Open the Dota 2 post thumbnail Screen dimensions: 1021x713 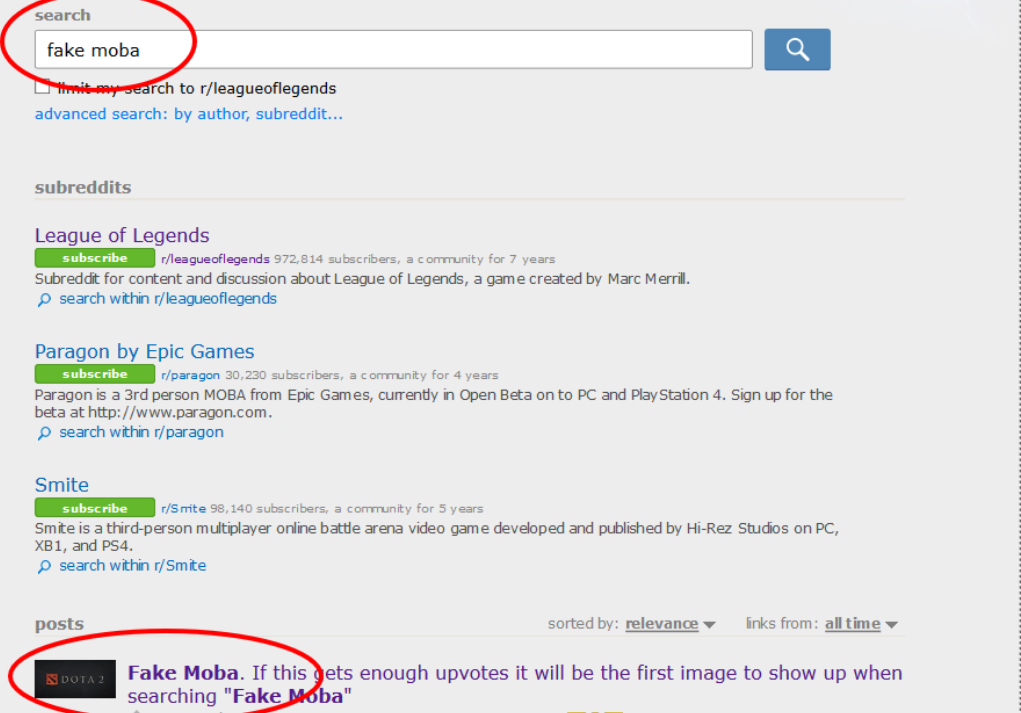tap(75, 679)
